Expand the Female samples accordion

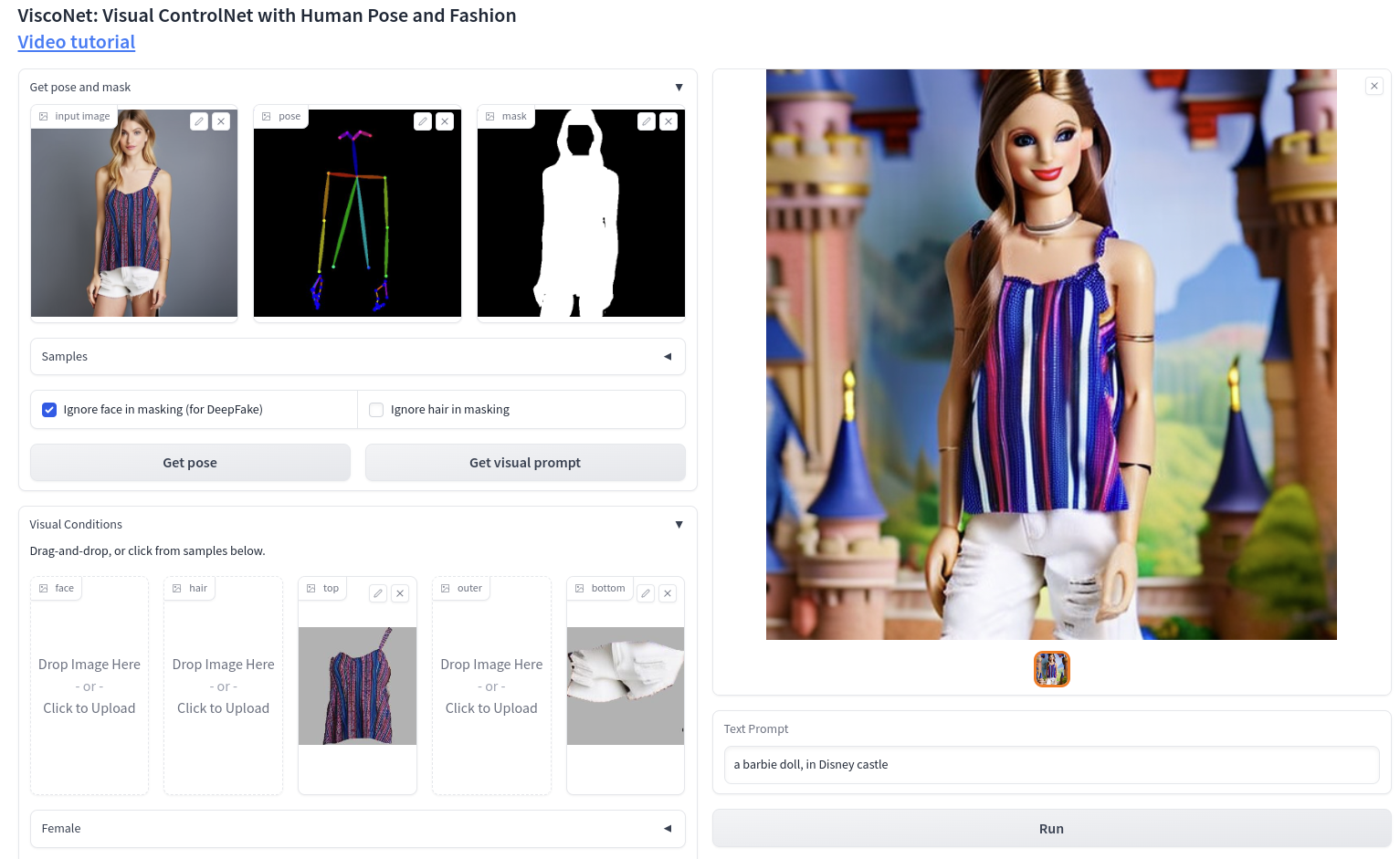[668, 829]
